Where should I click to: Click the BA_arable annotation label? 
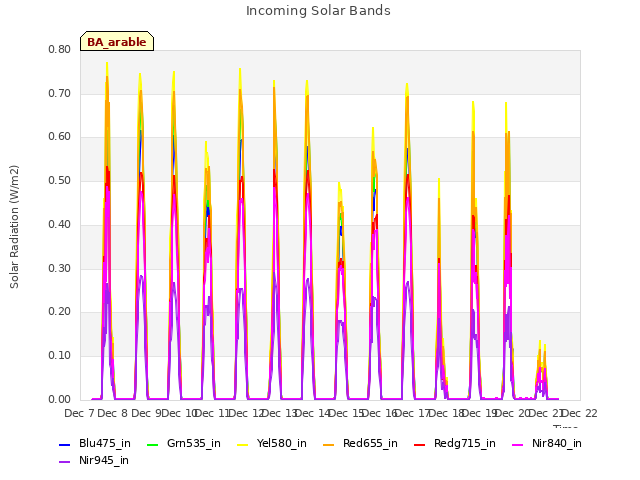click(x=117, y=42)
